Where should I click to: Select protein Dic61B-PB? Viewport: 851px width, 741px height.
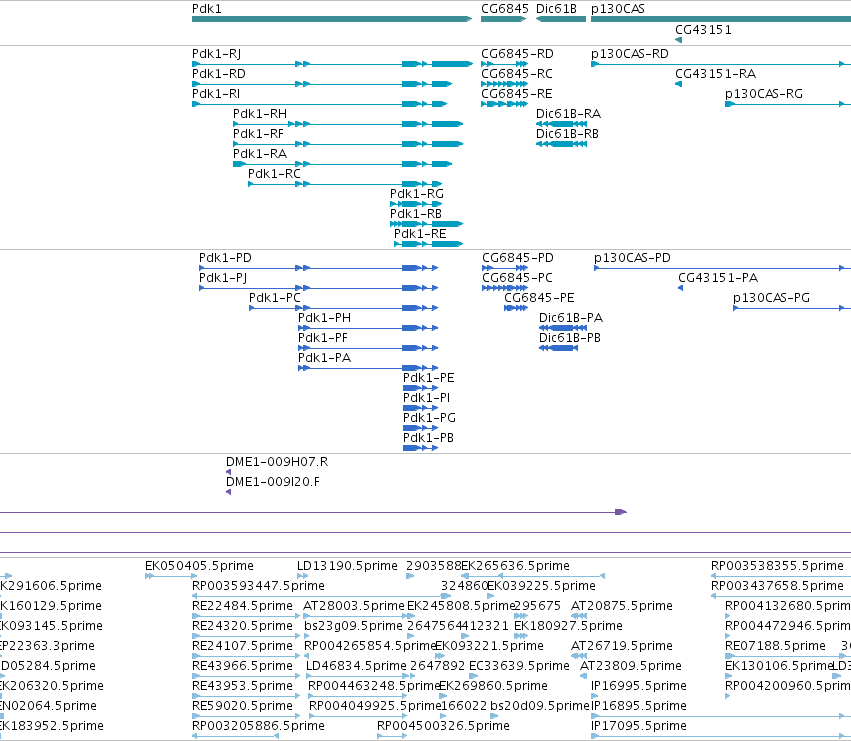558,348
